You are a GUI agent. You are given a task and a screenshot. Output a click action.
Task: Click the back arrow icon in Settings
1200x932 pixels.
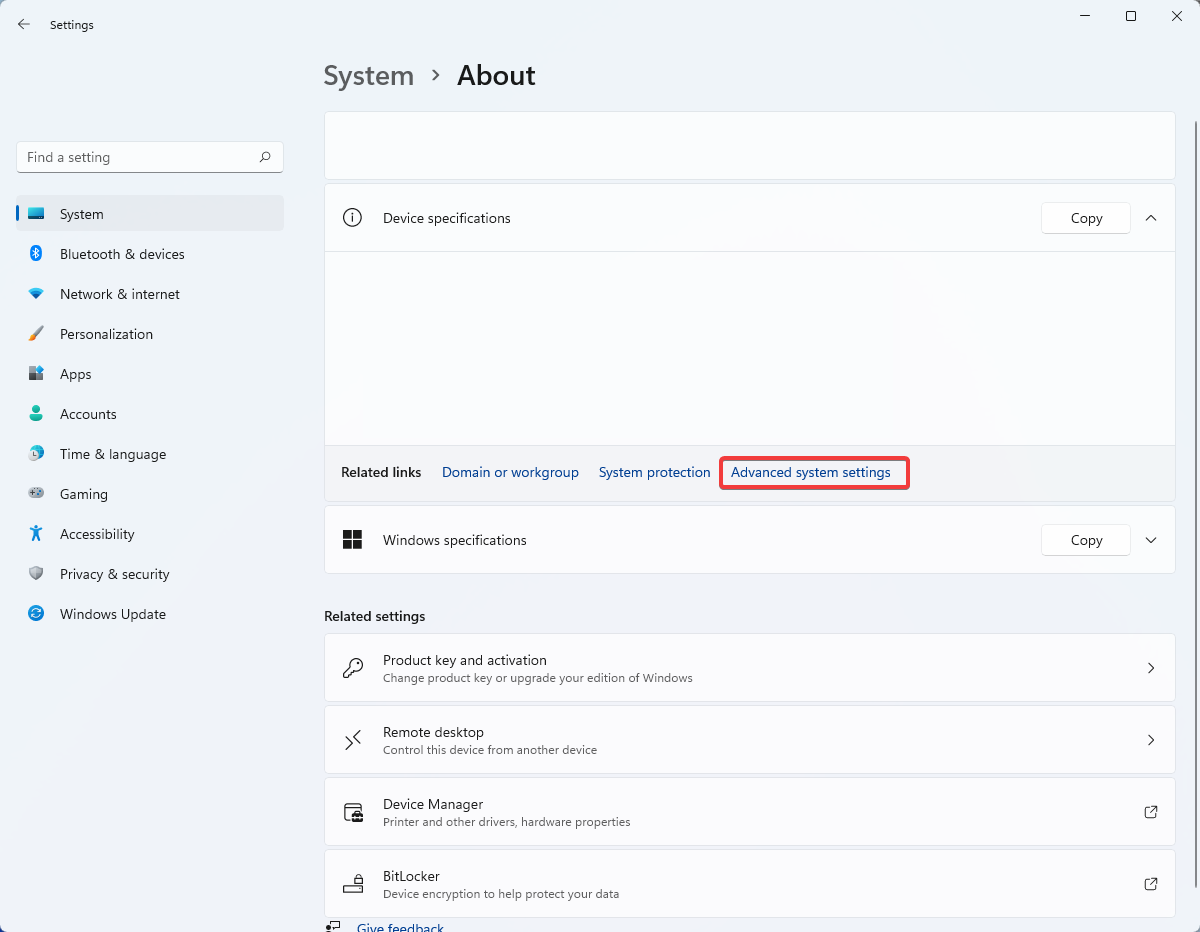point(24,24)
